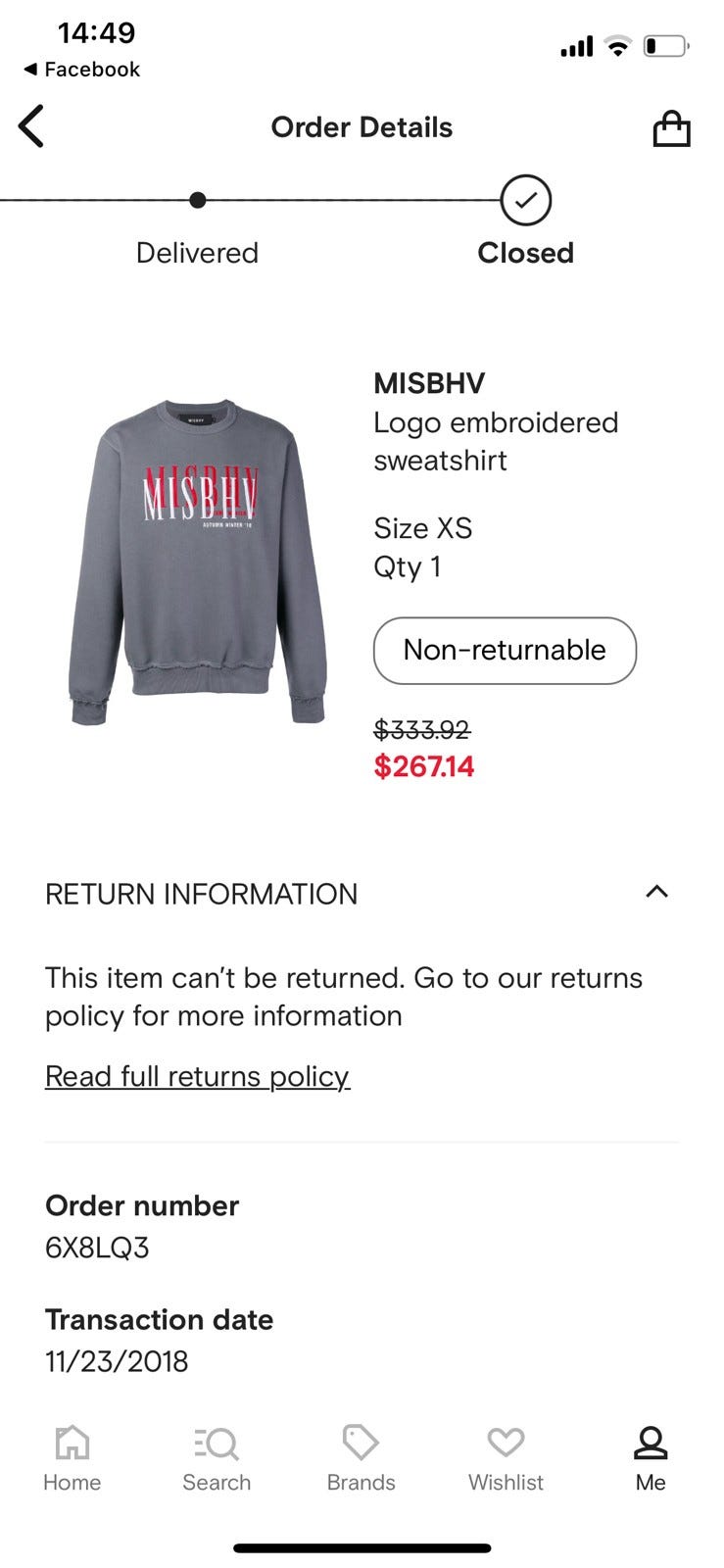724x1568 pixels.
Task: Tap the Wishlist heart icon
Action: pos(506,1443)
